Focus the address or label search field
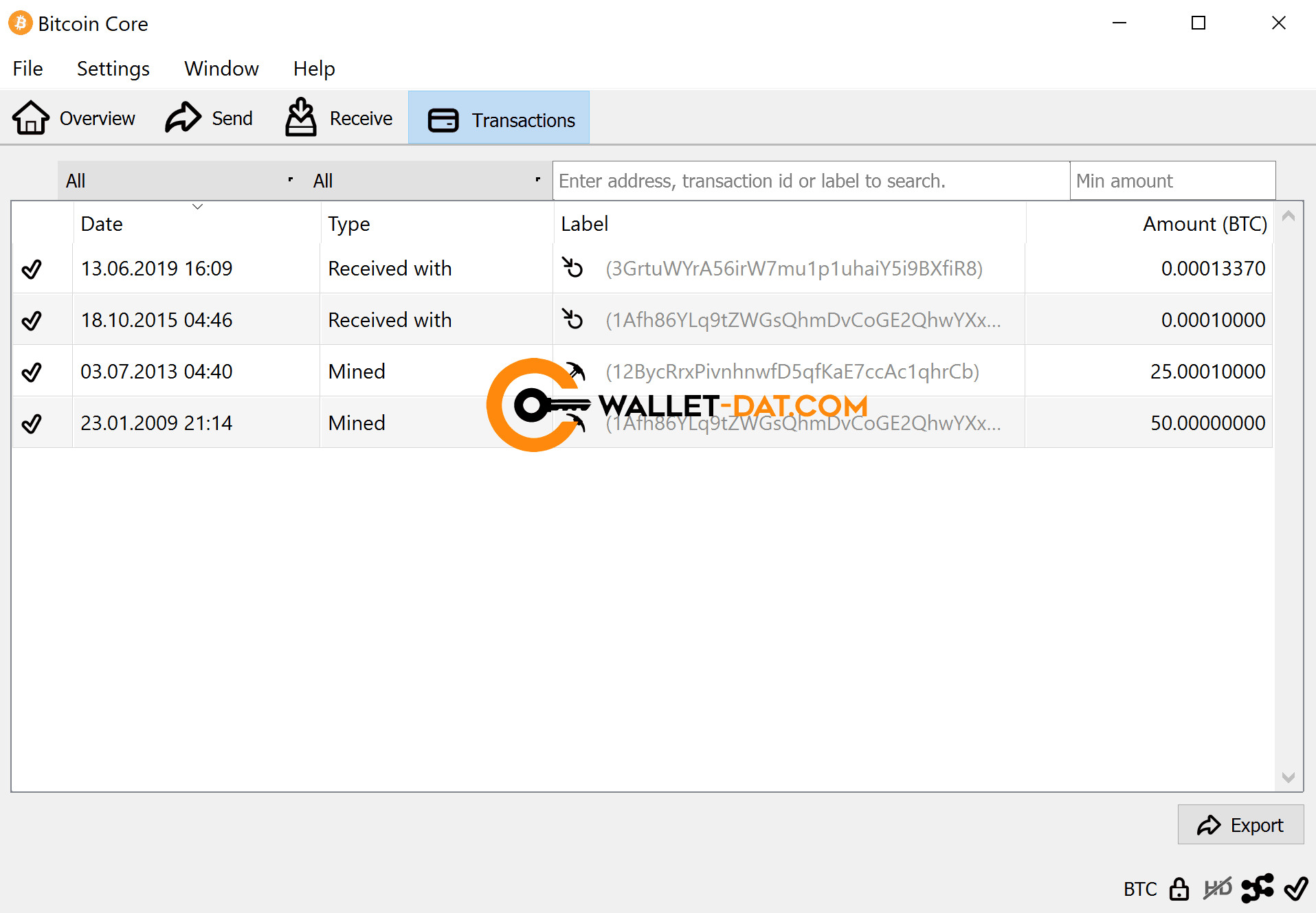 click(811, 181)
